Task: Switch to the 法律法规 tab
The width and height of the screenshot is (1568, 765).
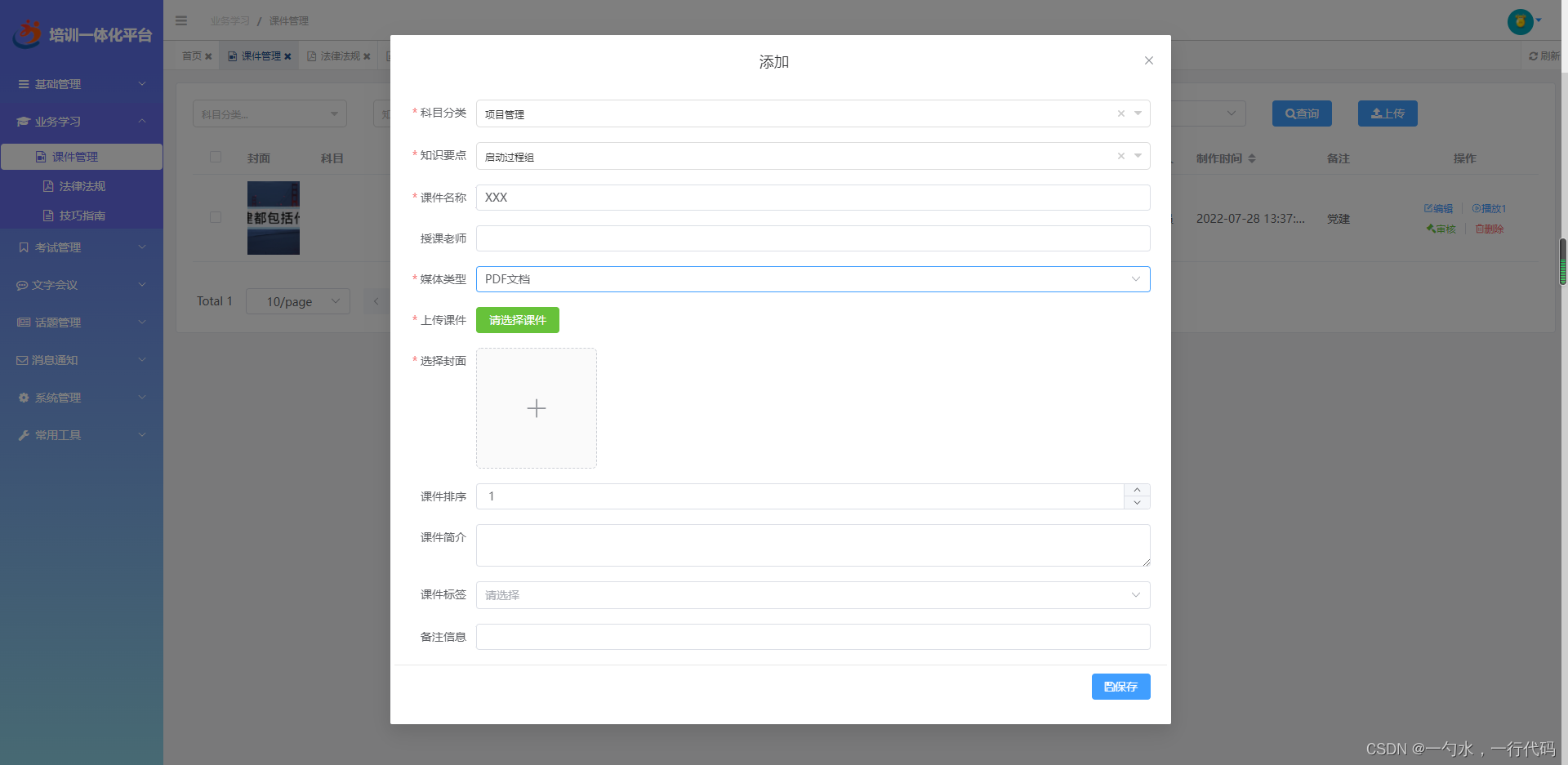Action: coord(340,56)
